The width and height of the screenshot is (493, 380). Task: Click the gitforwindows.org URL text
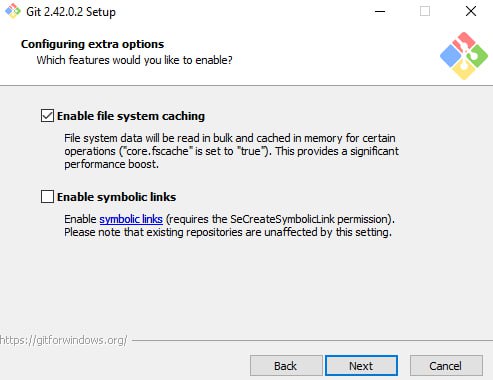63,340
